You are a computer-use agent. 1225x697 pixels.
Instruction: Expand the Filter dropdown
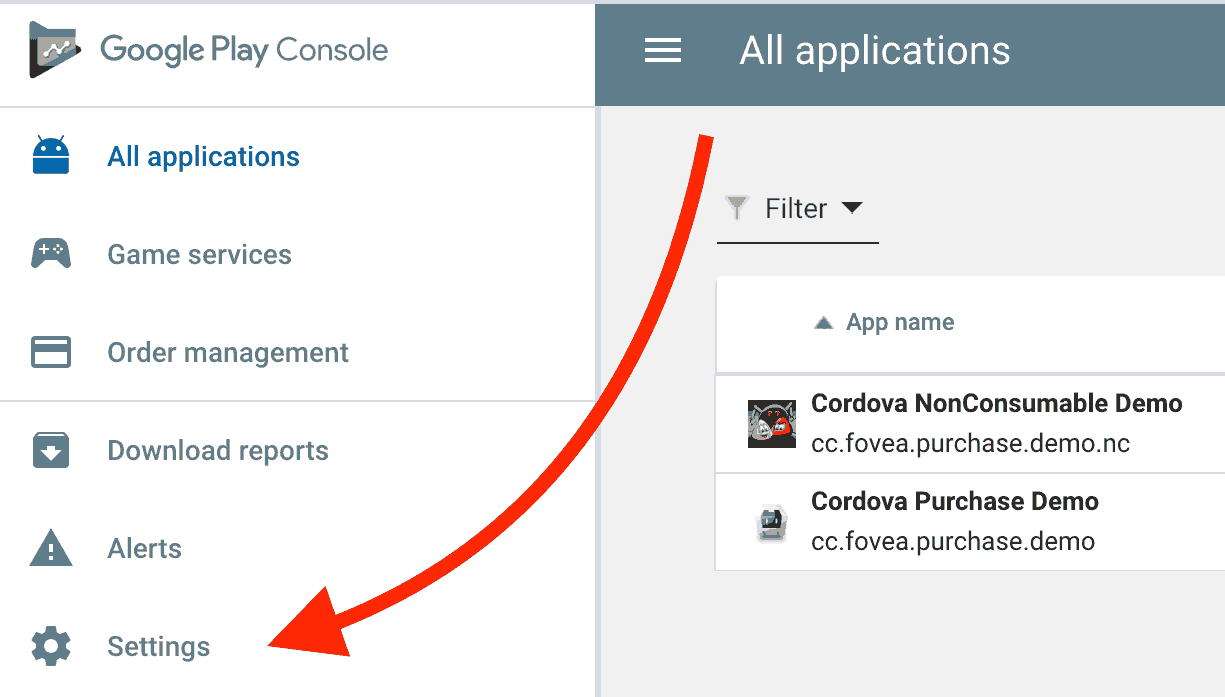[798, 209]
